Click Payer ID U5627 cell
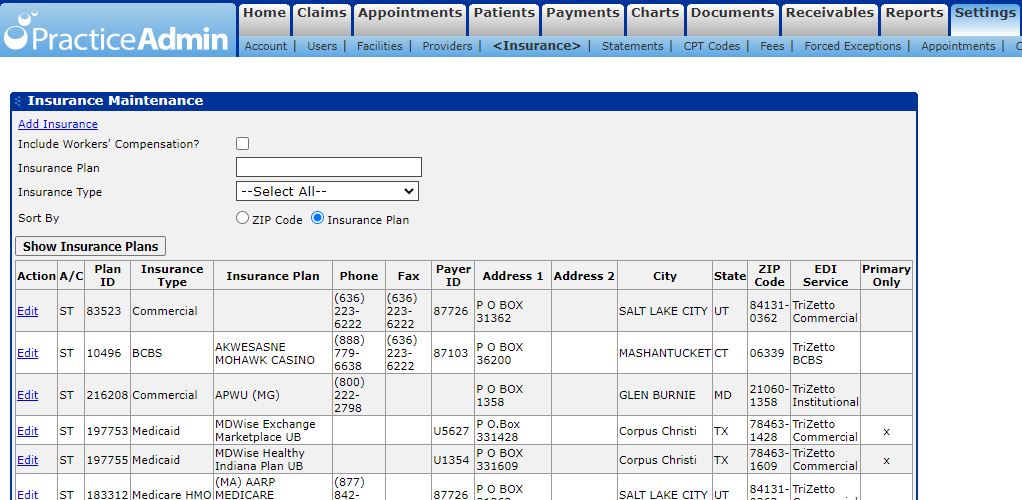Viewport: 1022px width, 500px height. pyautogui.click(x=453, y=431)
